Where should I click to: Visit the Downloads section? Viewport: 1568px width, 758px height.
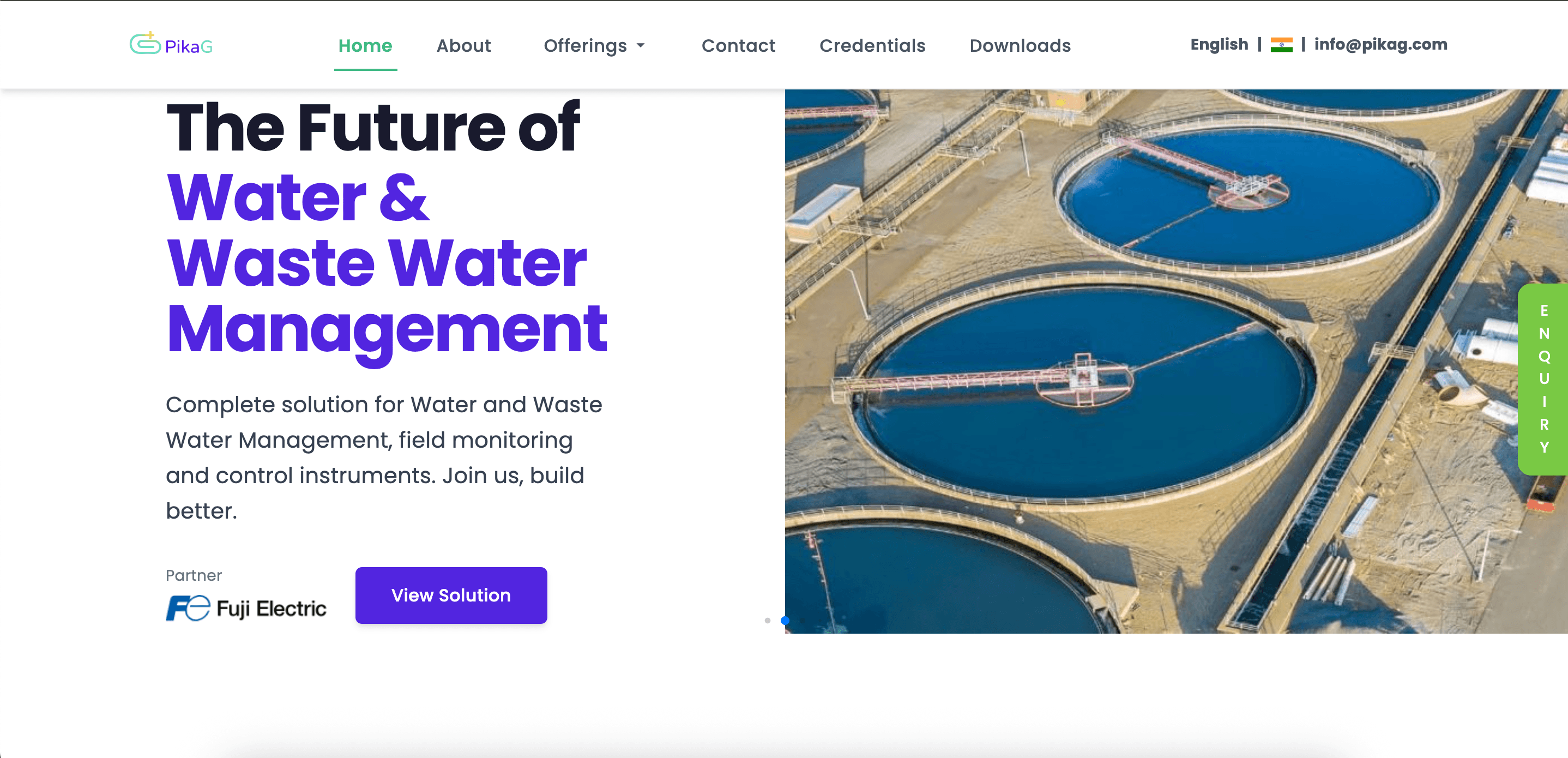click(x=1020, y=45)
